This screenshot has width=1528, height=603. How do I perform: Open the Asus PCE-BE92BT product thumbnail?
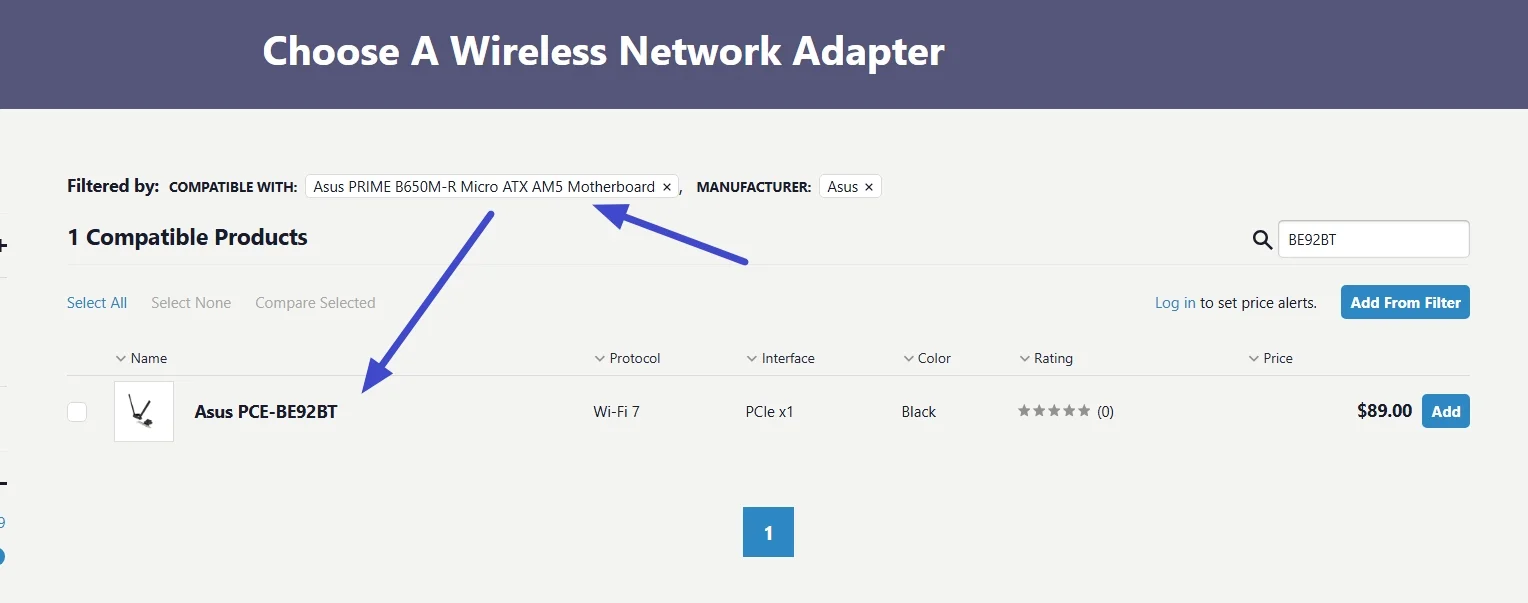144,411
